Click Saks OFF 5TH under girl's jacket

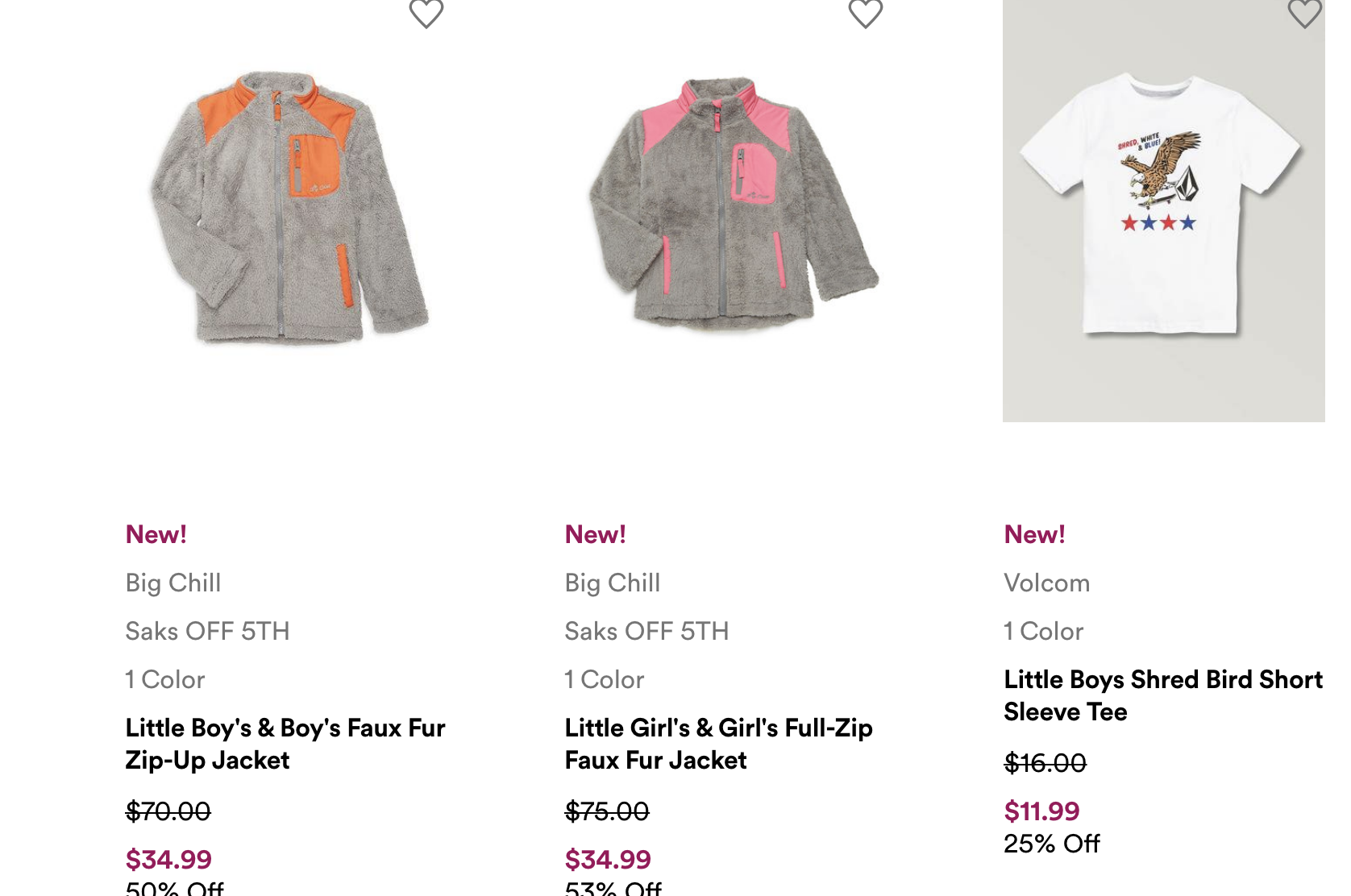click(646, 631)
